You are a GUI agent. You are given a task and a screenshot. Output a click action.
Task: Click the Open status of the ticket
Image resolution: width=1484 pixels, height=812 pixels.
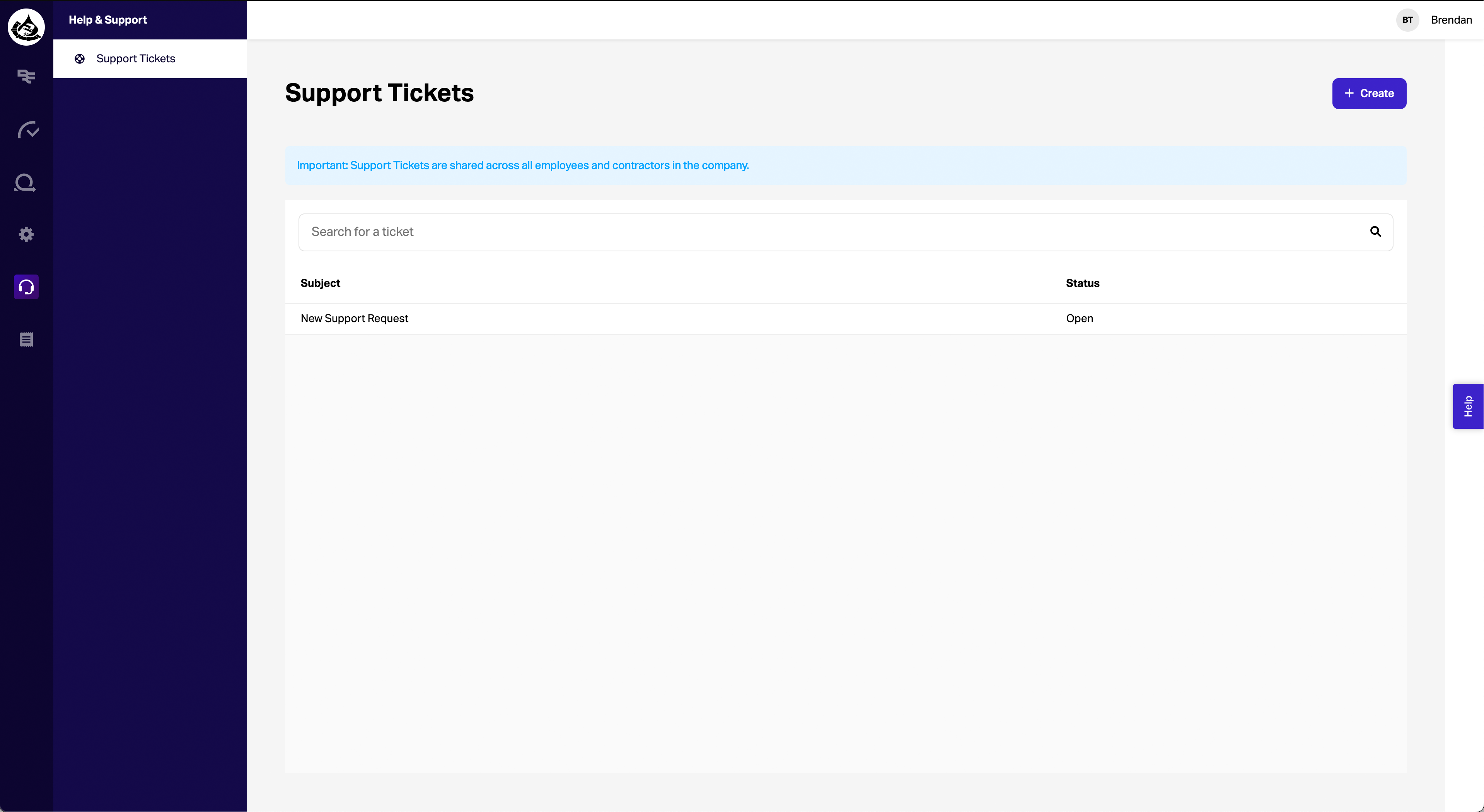1079,319
